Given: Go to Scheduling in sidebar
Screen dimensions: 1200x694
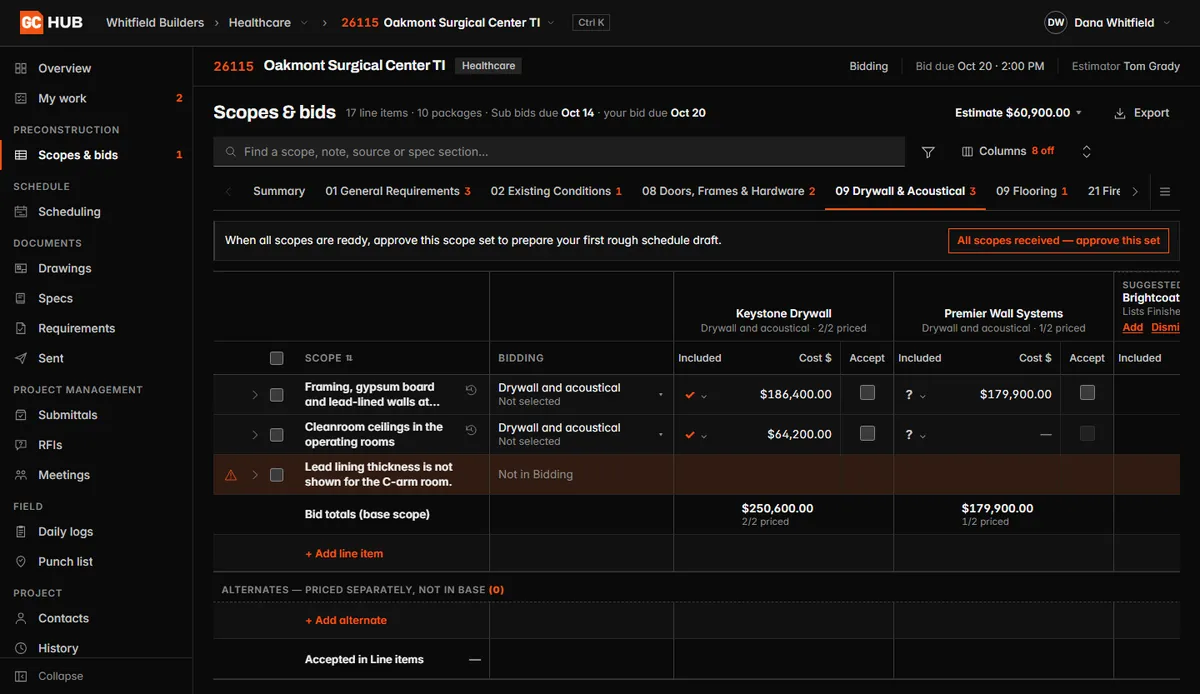Looking at the screenshot, I should coord(69,211).
